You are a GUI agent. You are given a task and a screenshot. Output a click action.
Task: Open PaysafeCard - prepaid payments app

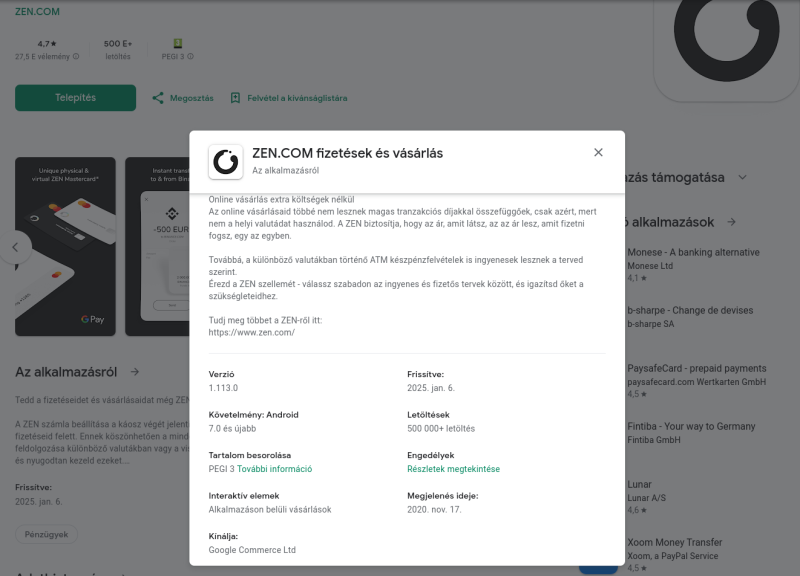pos(696,381)
